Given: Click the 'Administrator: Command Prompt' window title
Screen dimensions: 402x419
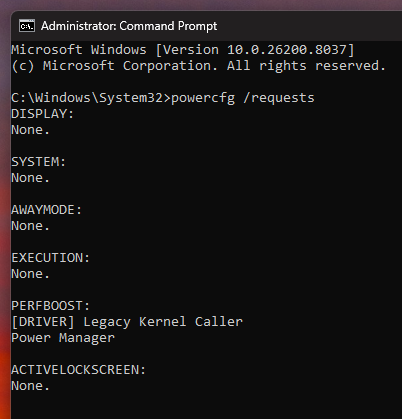Looking at the screenshot, I should pos(129,26).
